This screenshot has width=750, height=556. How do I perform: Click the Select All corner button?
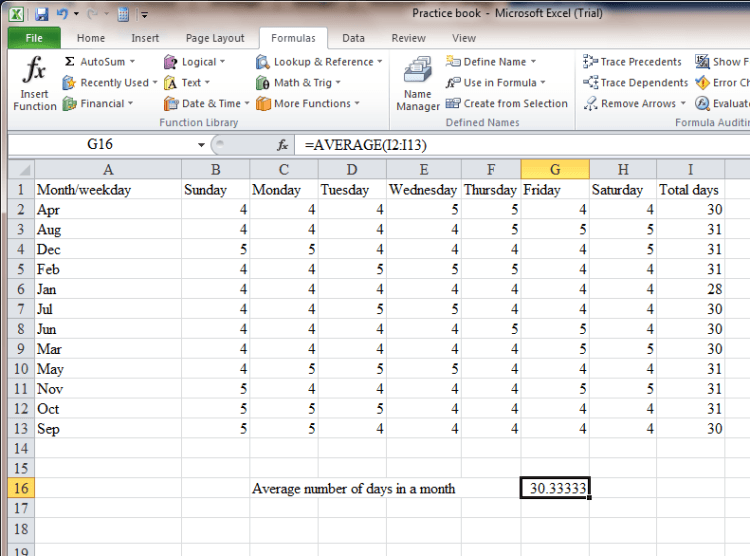pos(21,169)
